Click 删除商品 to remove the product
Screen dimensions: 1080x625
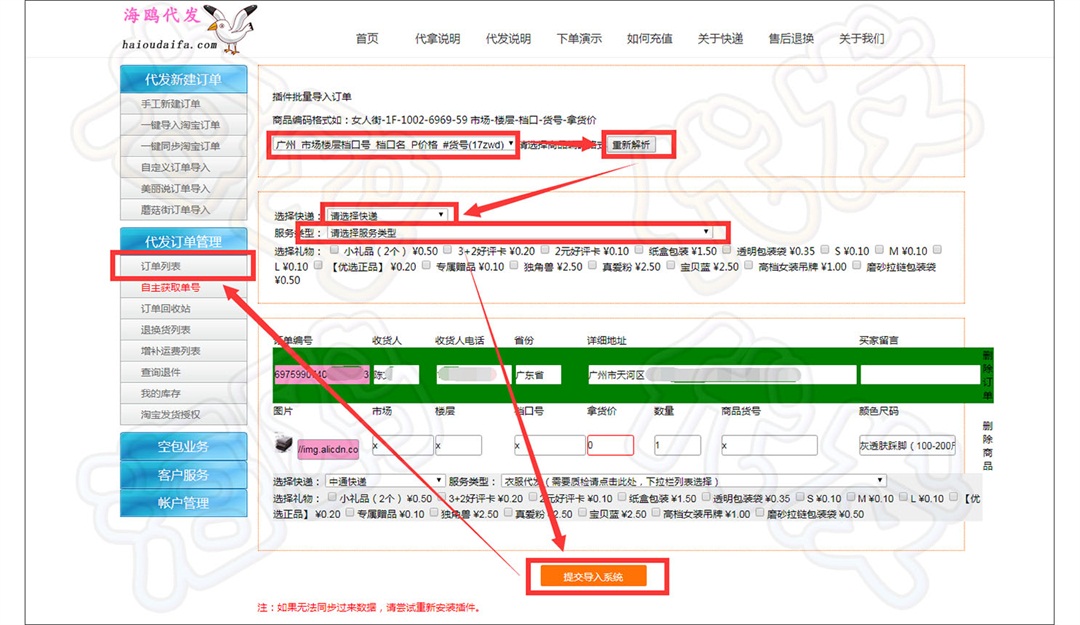(987, 445)
